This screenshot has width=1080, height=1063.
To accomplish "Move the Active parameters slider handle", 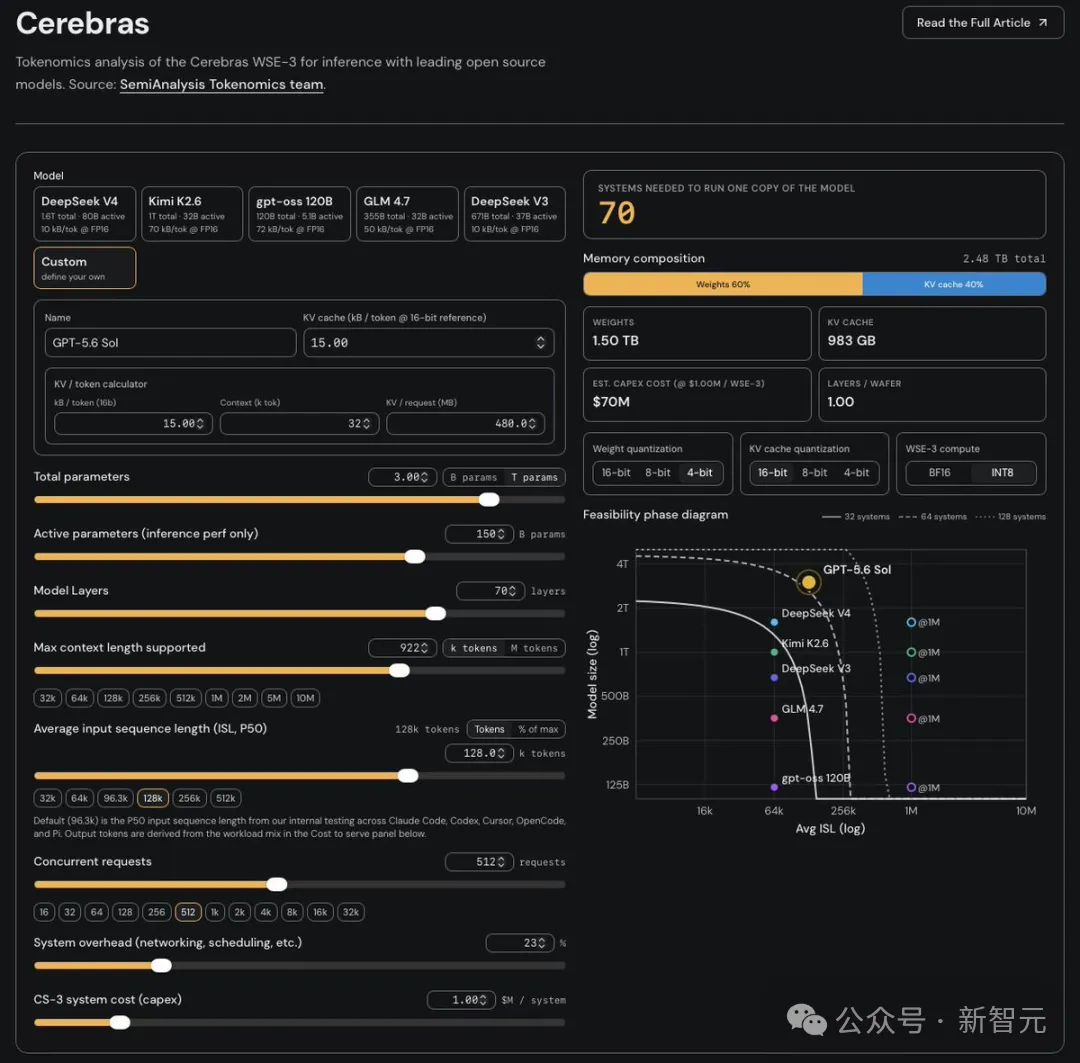I will (415, 557).
